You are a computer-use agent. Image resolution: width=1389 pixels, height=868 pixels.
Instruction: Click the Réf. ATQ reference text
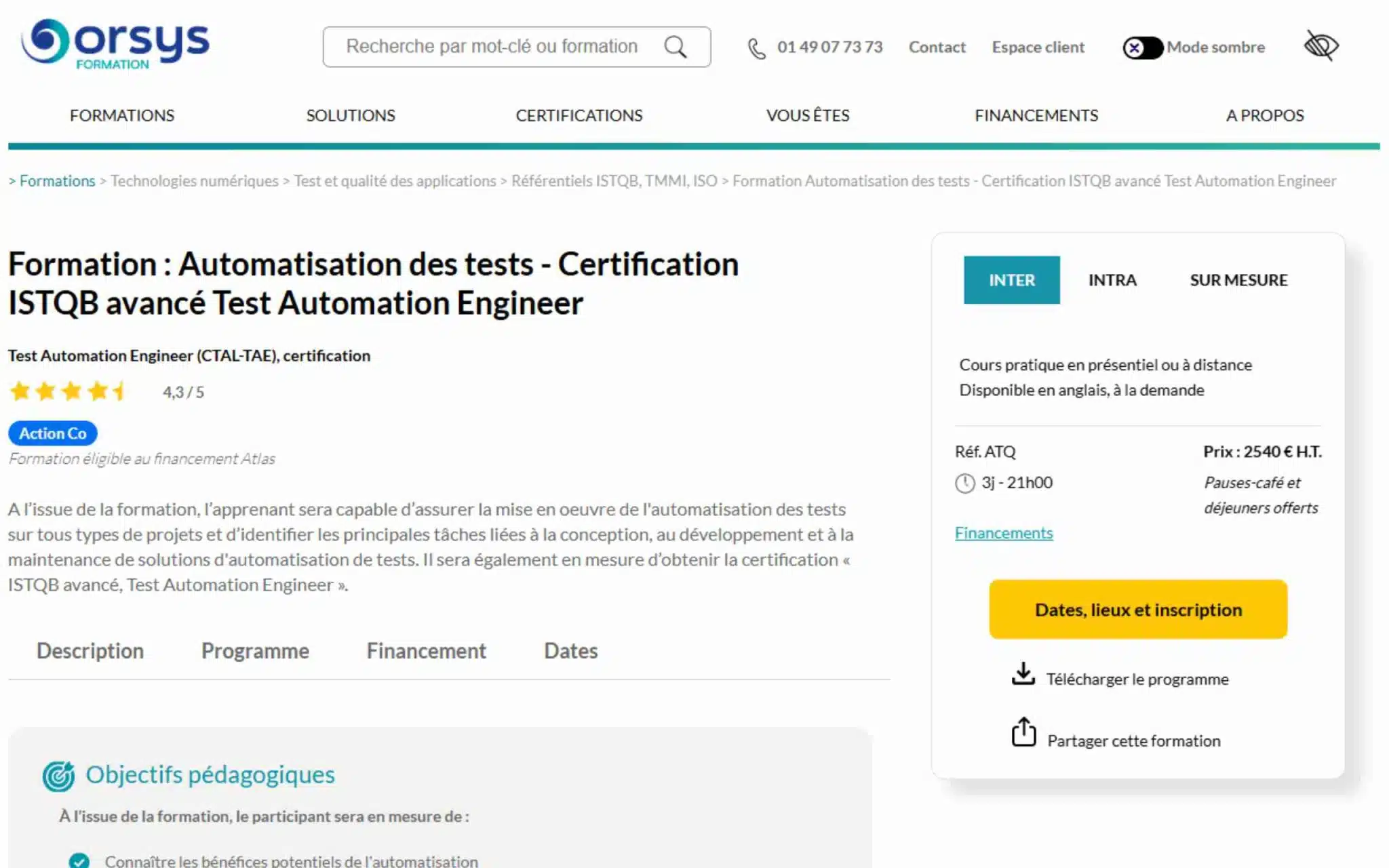coord(985,452)
